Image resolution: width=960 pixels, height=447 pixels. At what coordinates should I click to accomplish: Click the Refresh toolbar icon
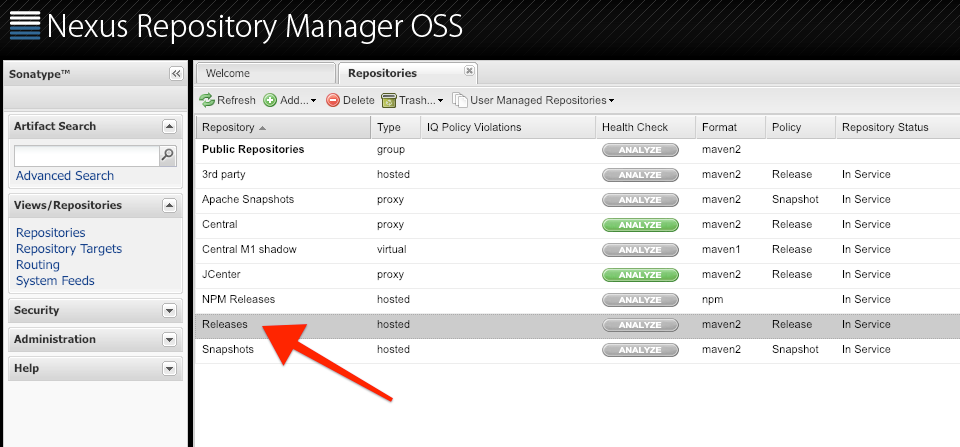207,100
